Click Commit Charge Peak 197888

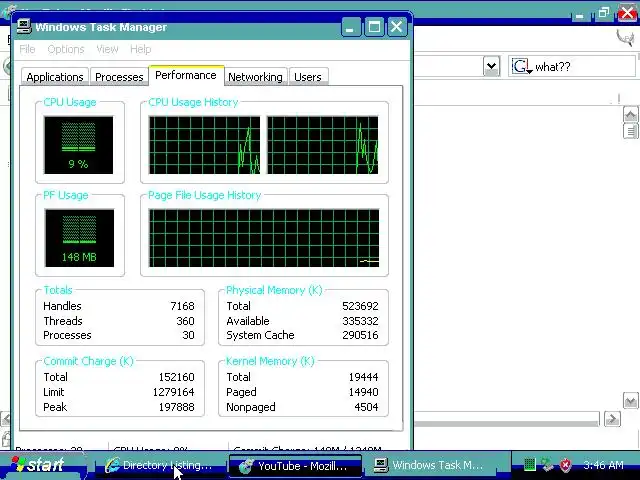tap(176, 407)
